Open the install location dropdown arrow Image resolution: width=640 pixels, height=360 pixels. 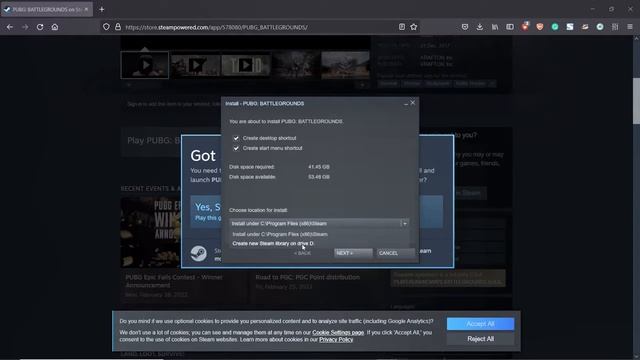404,223
